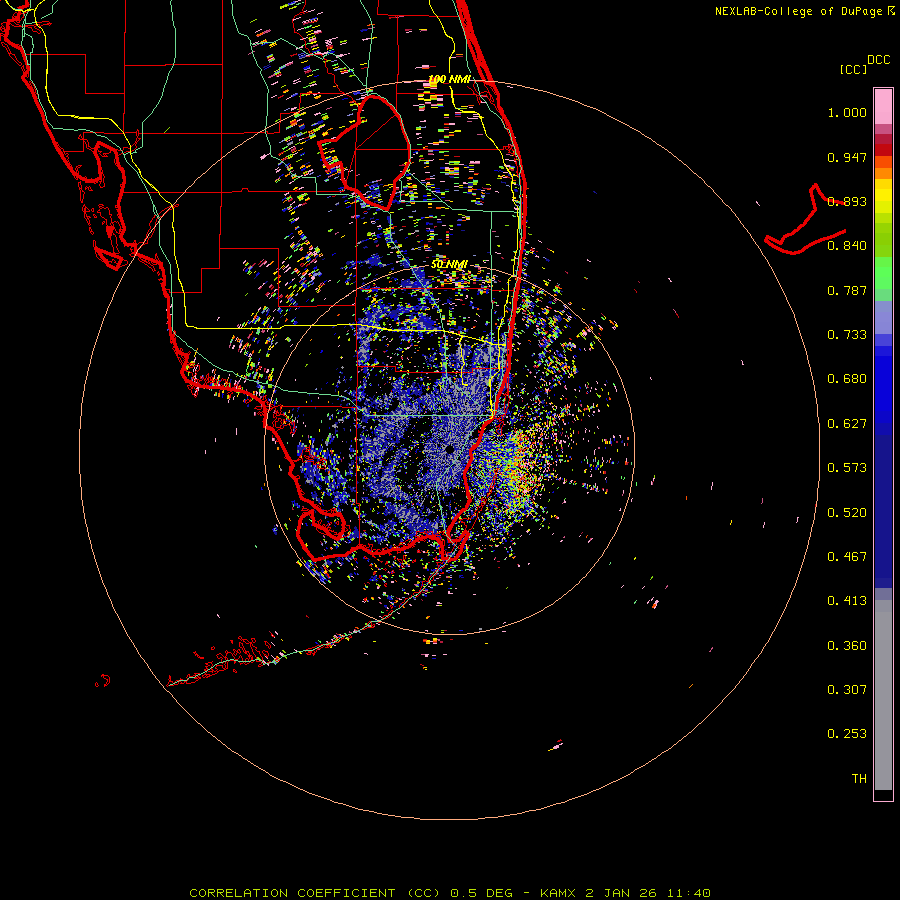The height and width of the screenshot is (900, 900).
Task: Click the TH threshold label on scale
Action: pyautogui.click(x=859, y=779)
